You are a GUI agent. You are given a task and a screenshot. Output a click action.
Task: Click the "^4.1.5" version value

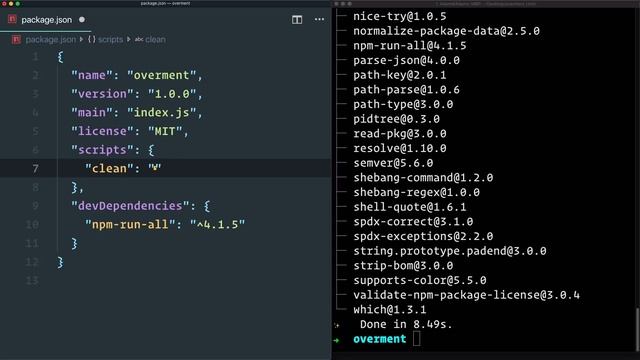pyautogui.click(x=218, y=224)
